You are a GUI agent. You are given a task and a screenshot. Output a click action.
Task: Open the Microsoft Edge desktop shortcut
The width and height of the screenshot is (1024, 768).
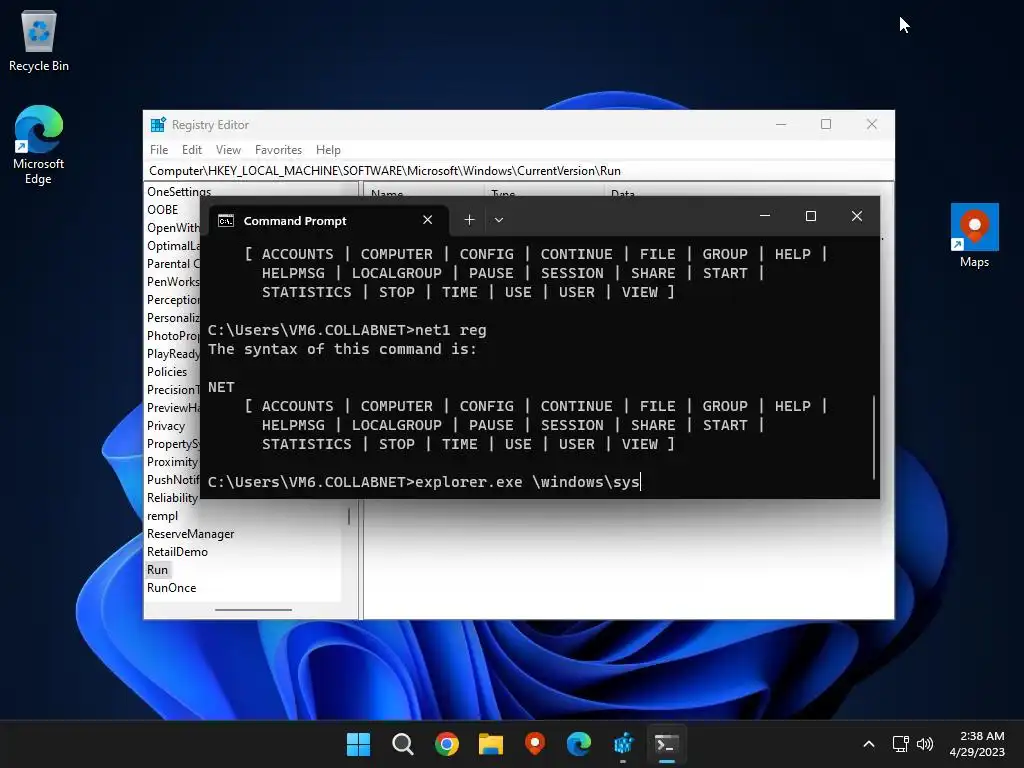click(39, 145)
